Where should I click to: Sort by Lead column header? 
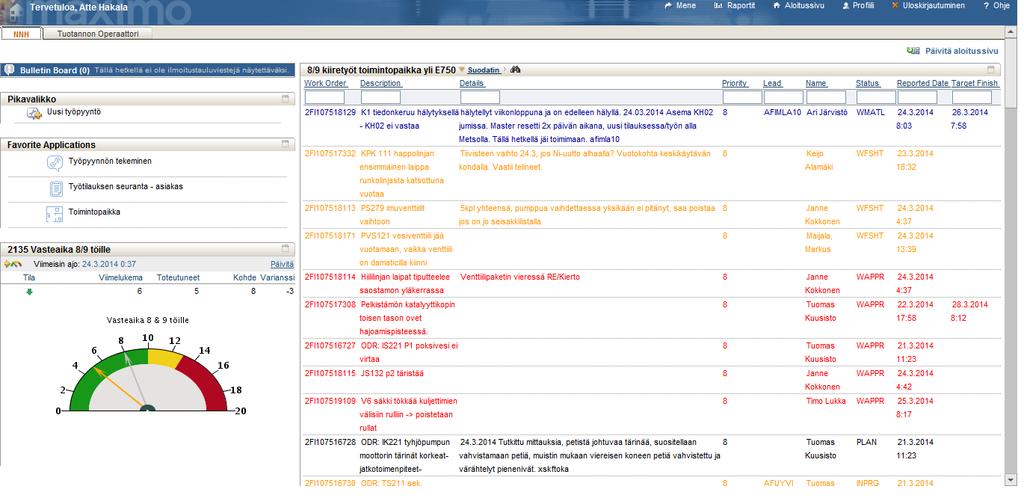pos(772,84)
